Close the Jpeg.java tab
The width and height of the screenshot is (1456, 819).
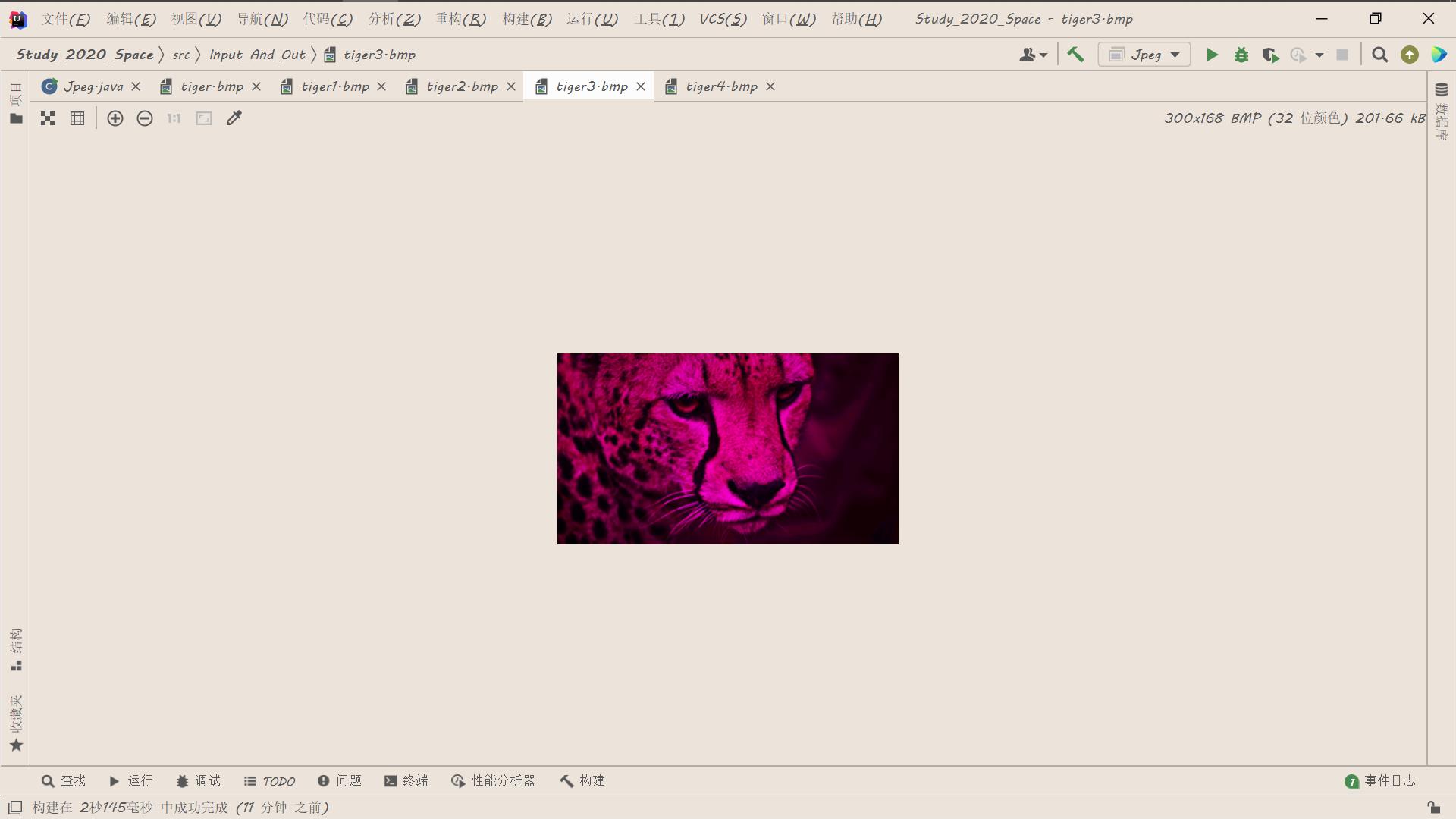(x=136, y=86)
